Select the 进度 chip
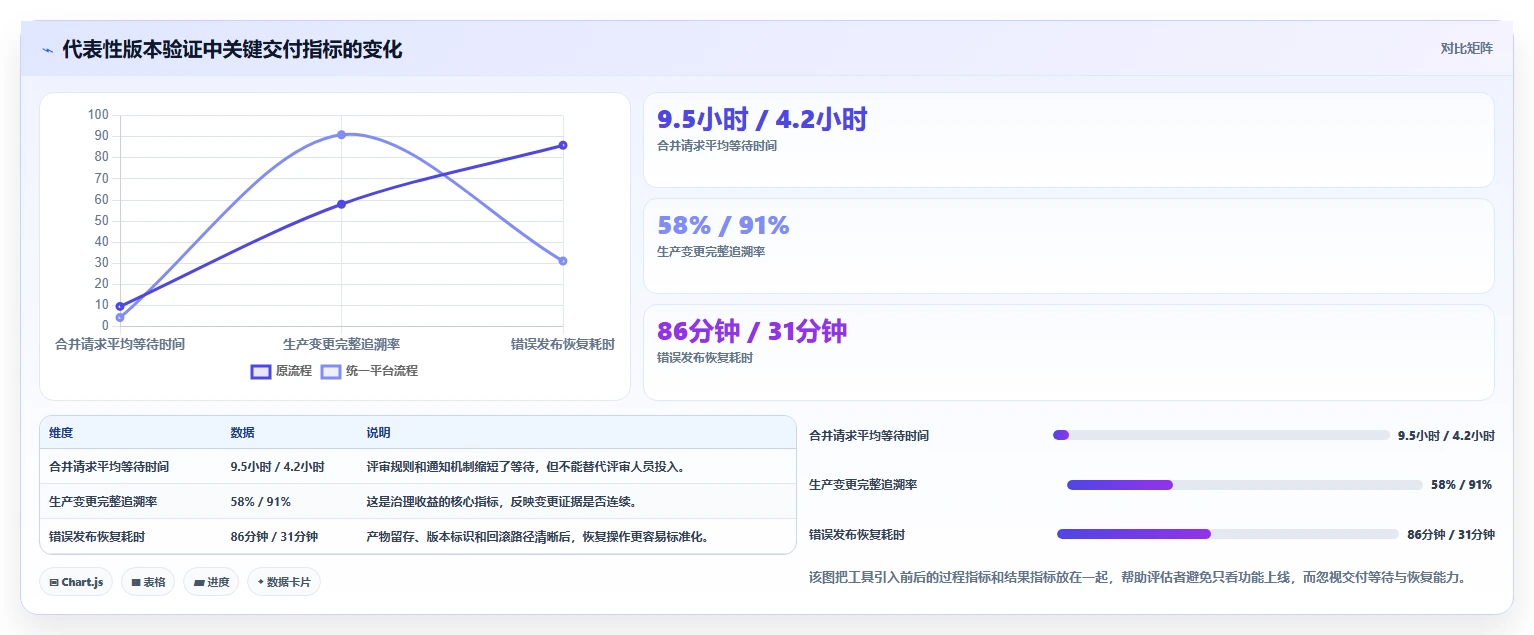 tap(211, 582)
